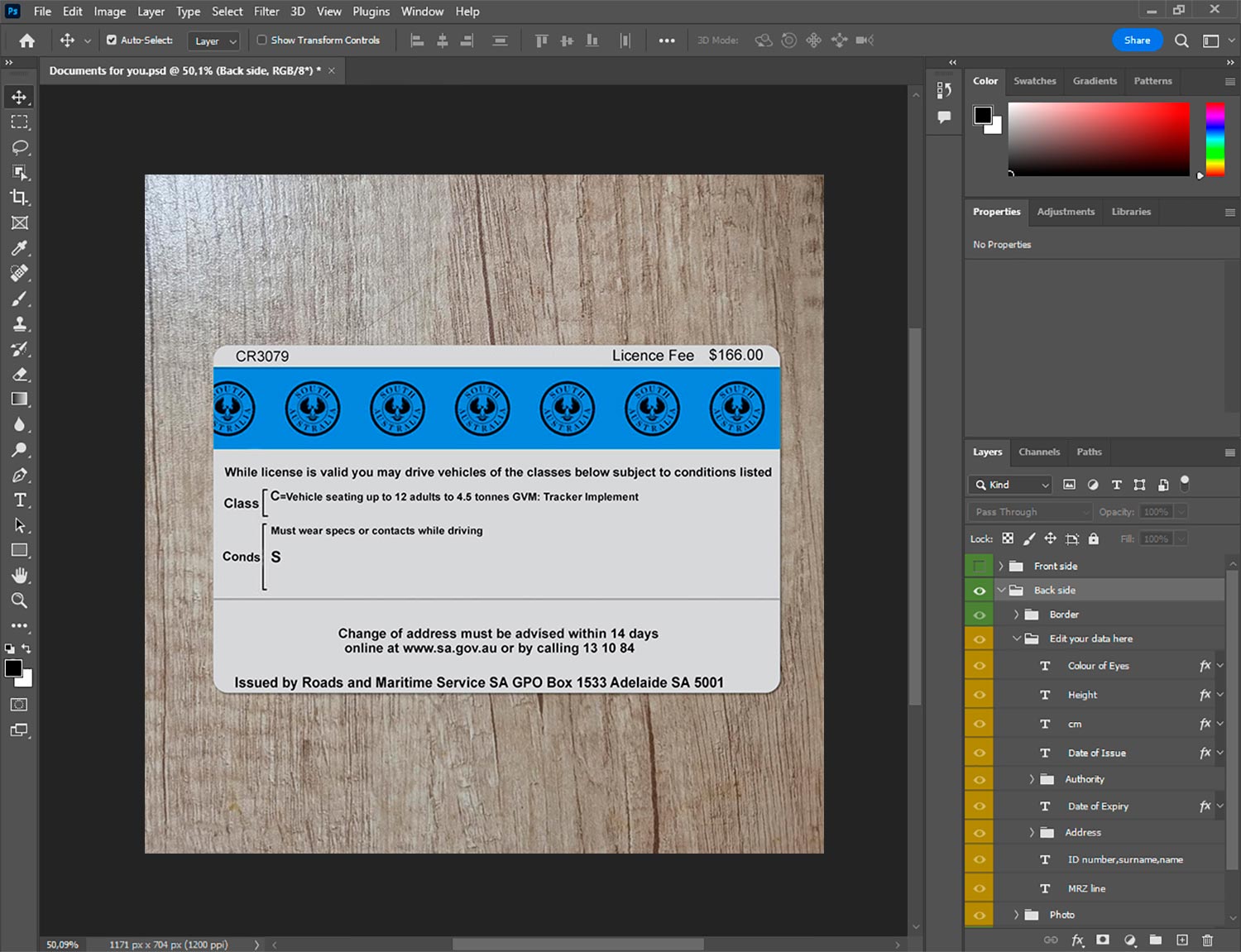Select the Hand tool
The width and height of the screenshot is (1241, 952).
click(20, 576)
